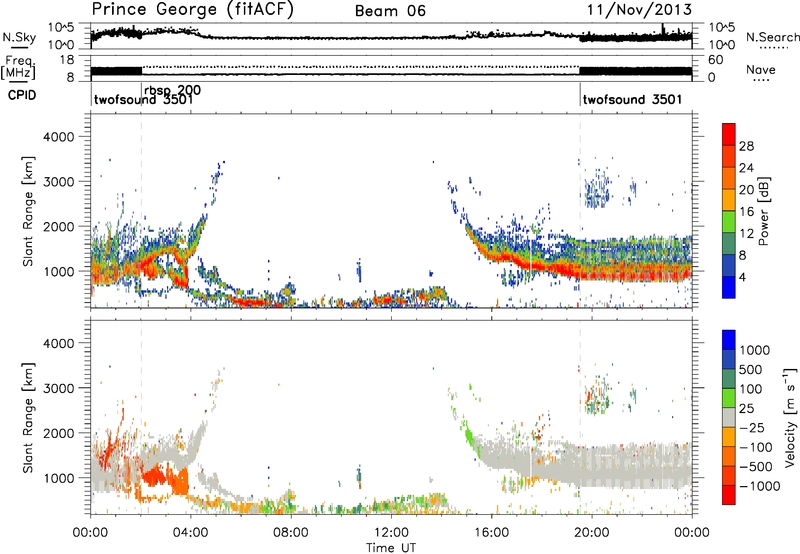Click the 'Beam 06' header label
800x554 pixels.
point(390,11)
